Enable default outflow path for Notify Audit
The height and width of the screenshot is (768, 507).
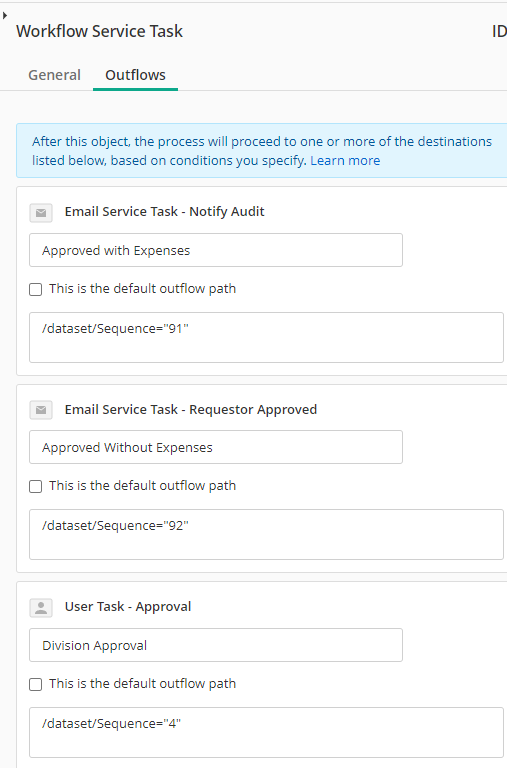(36, 289)
